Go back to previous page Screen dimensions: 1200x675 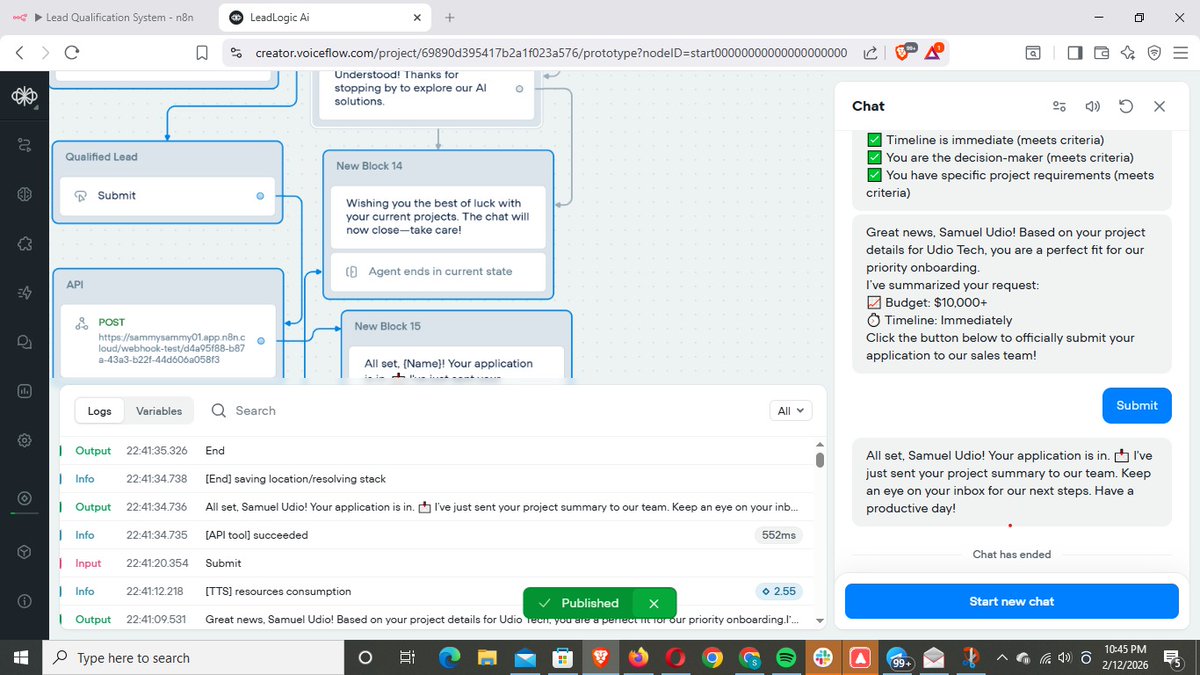[x=20, y=53]
